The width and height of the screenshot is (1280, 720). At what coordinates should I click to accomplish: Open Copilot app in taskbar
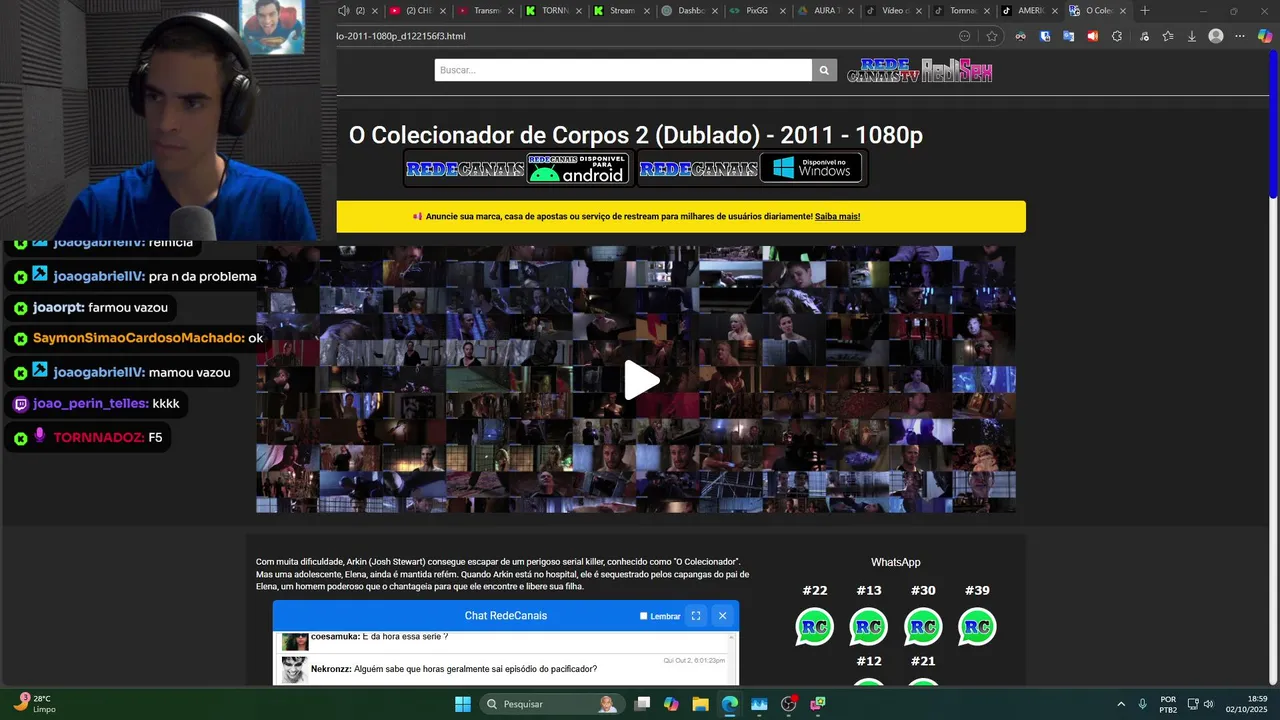(671, 704)
